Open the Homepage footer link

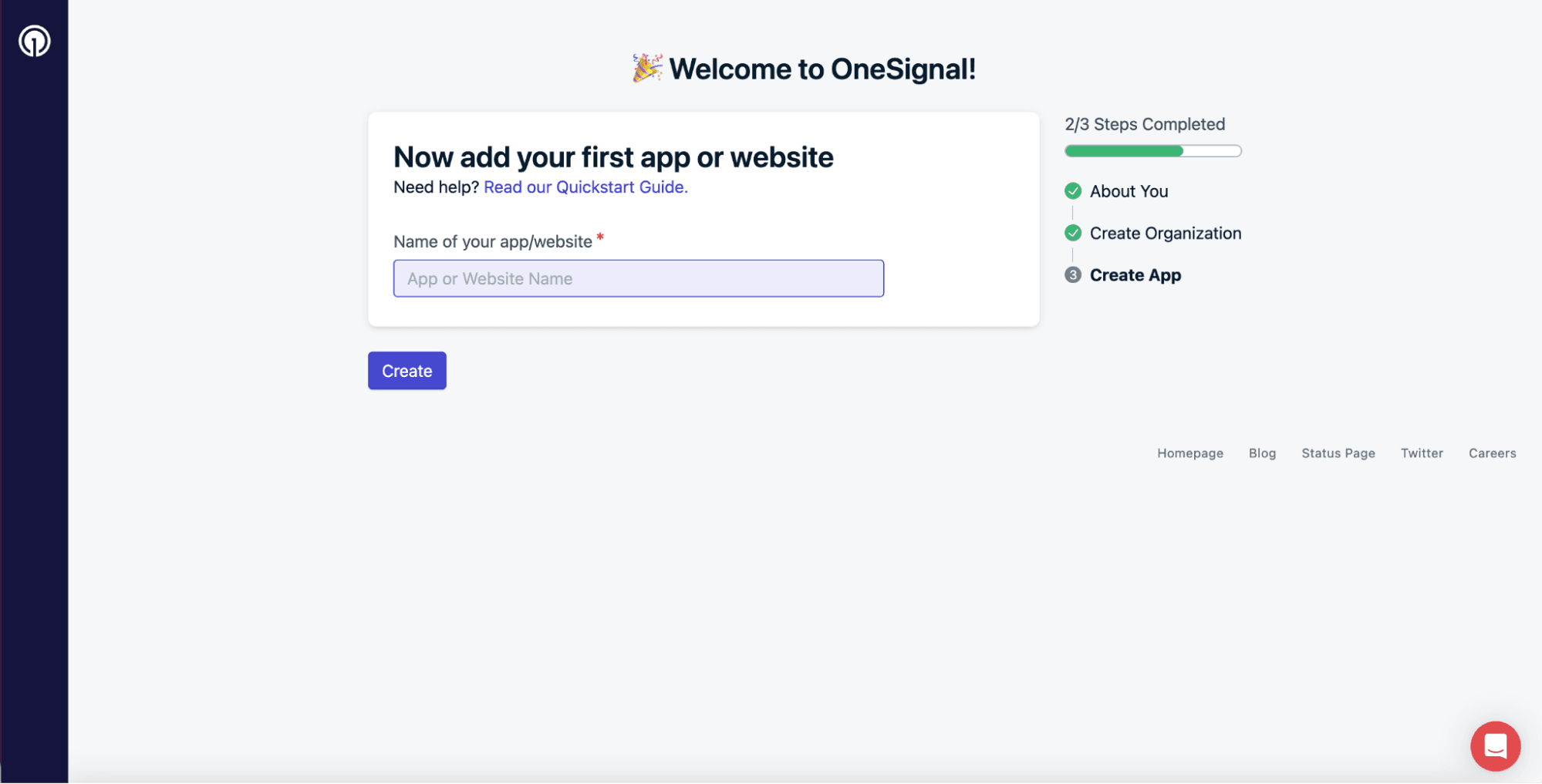click(x=1189, y=453)
